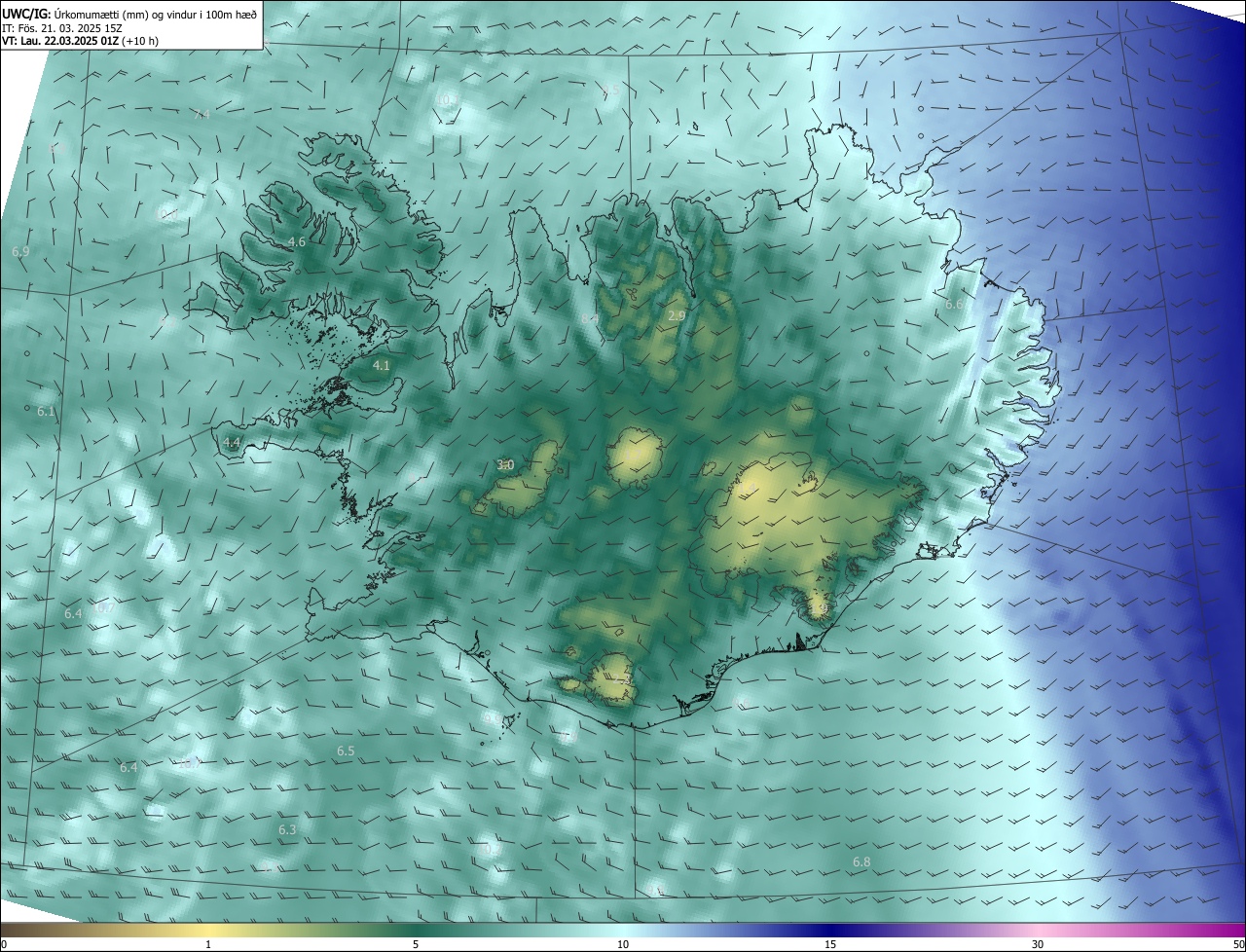The width and height of the screenshot is (1246, 952).
Task: Click the 'IT: Fös. 21. 03. 2025 15Z' line
Action: tap(61, 28)
